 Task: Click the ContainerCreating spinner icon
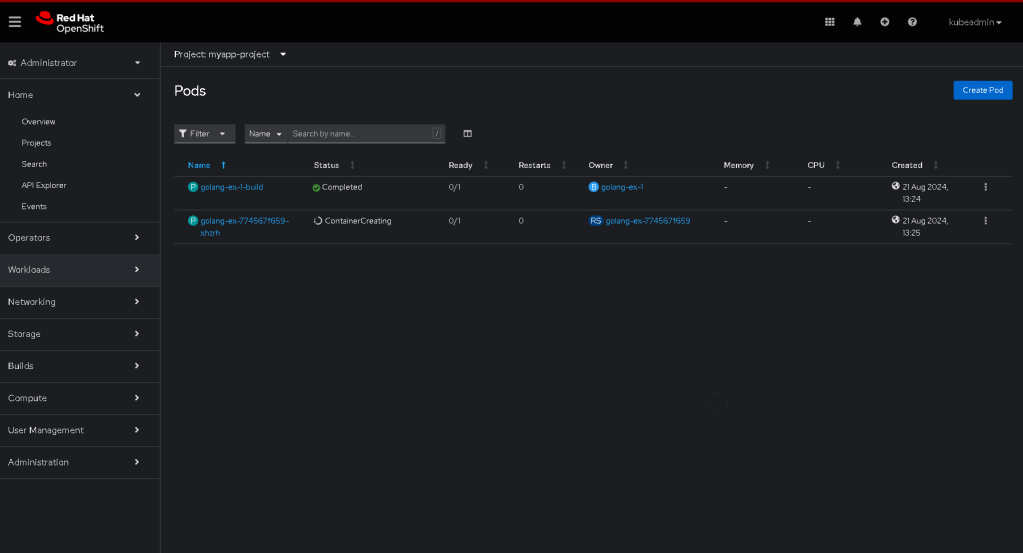pyautogui.click(x=318, y=221)
